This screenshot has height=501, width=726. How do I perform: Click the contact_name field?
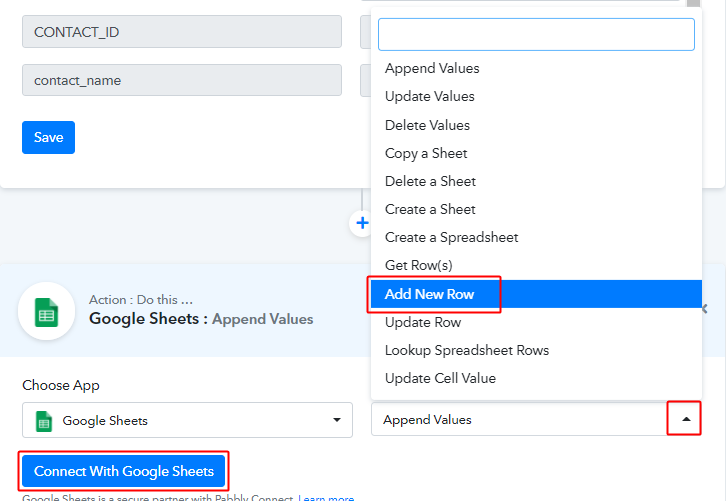[x=182, y=80]
